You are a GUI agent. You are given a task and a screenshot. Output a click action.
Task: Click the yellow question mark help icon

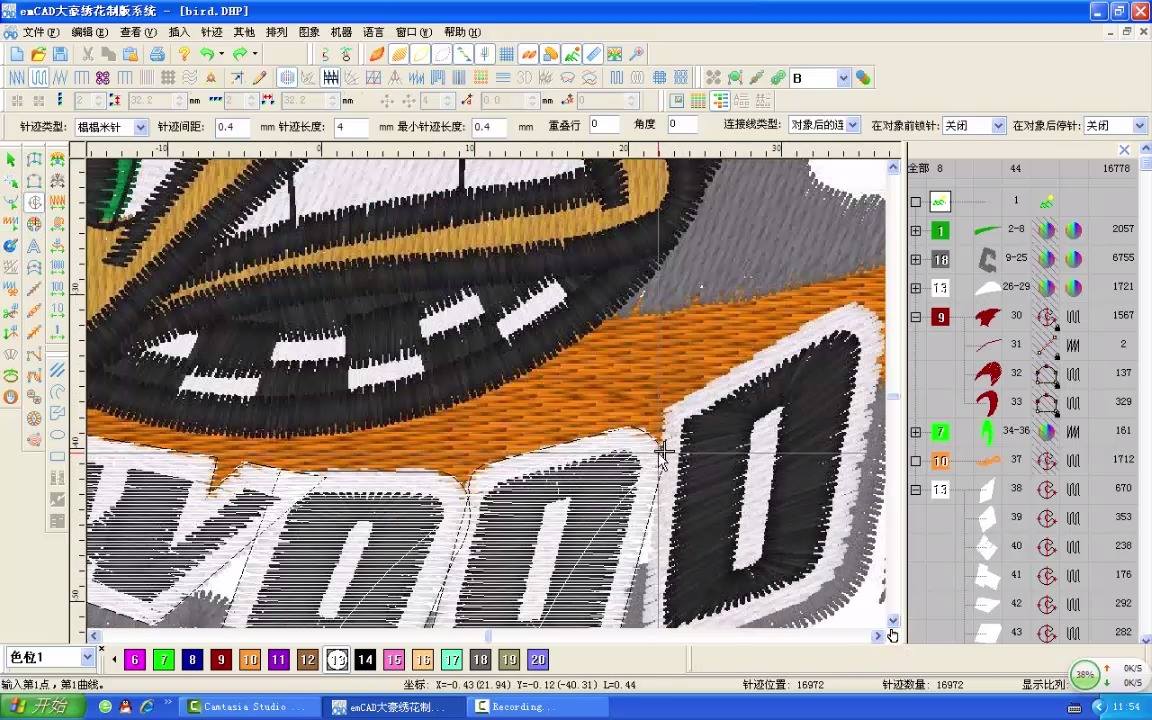click(x=184, y=54)
